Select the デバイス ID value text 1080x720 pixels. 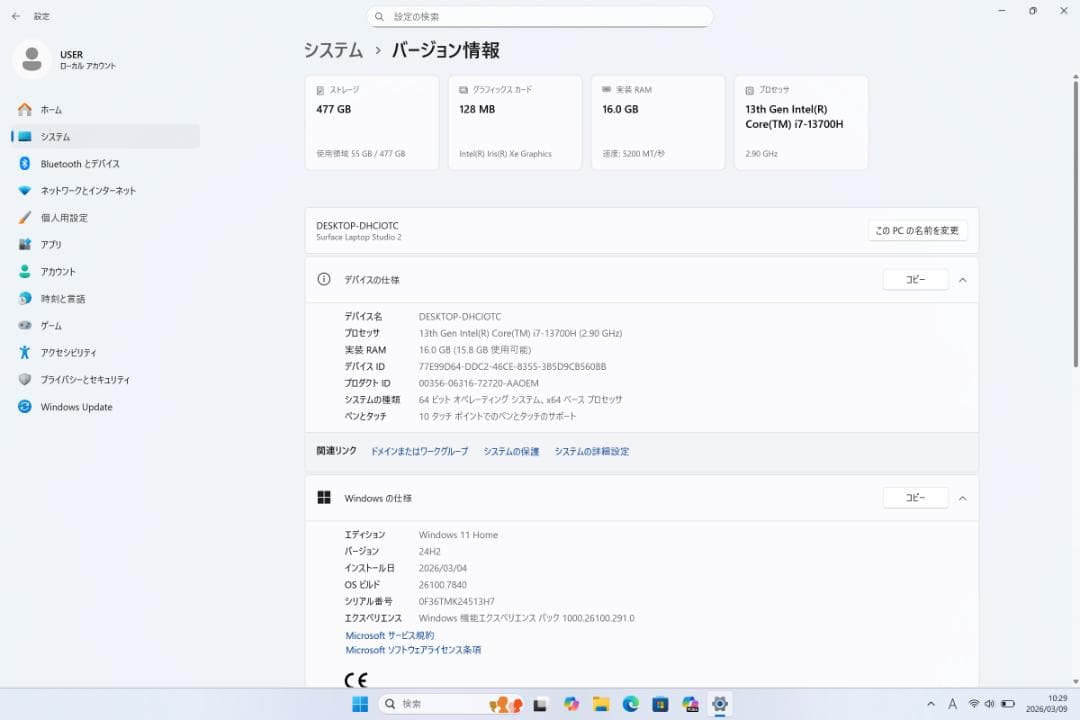(x=512, y=367)
